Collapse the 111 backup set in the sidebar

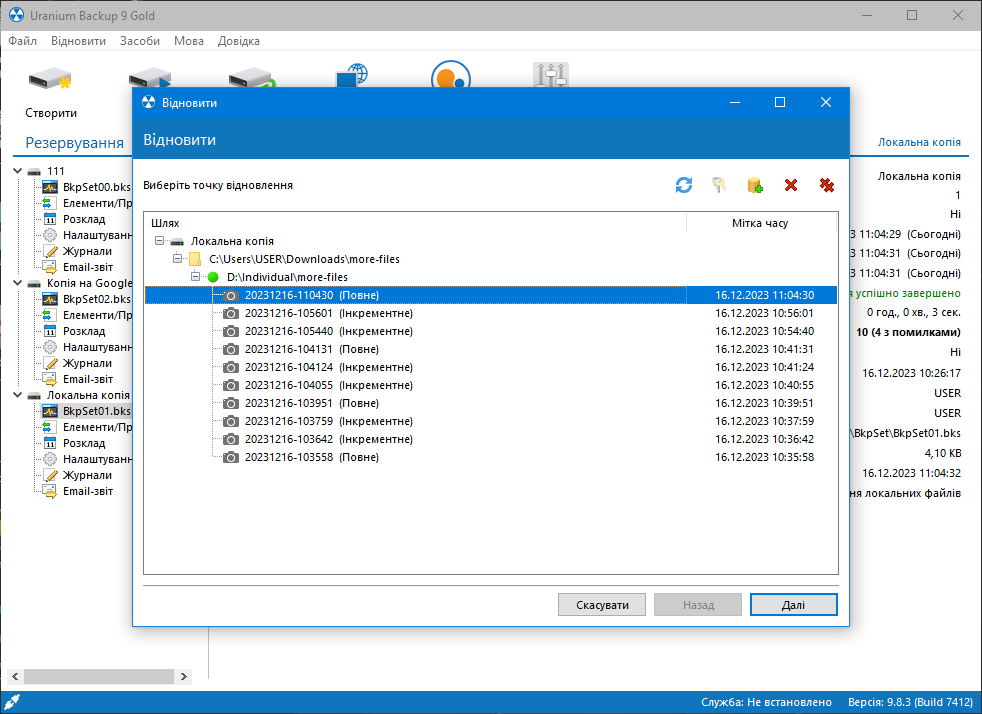(18, 170)
